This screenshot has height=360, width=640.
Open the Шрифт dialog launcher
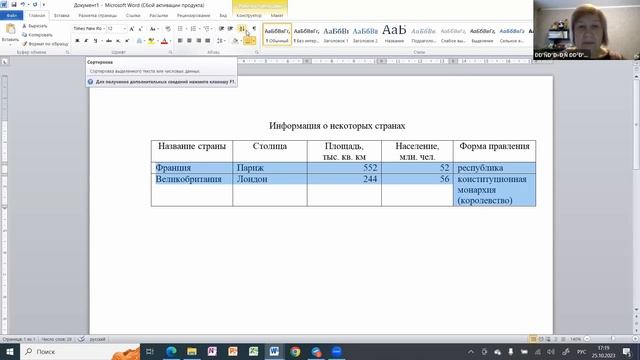(x=171, y=52)
